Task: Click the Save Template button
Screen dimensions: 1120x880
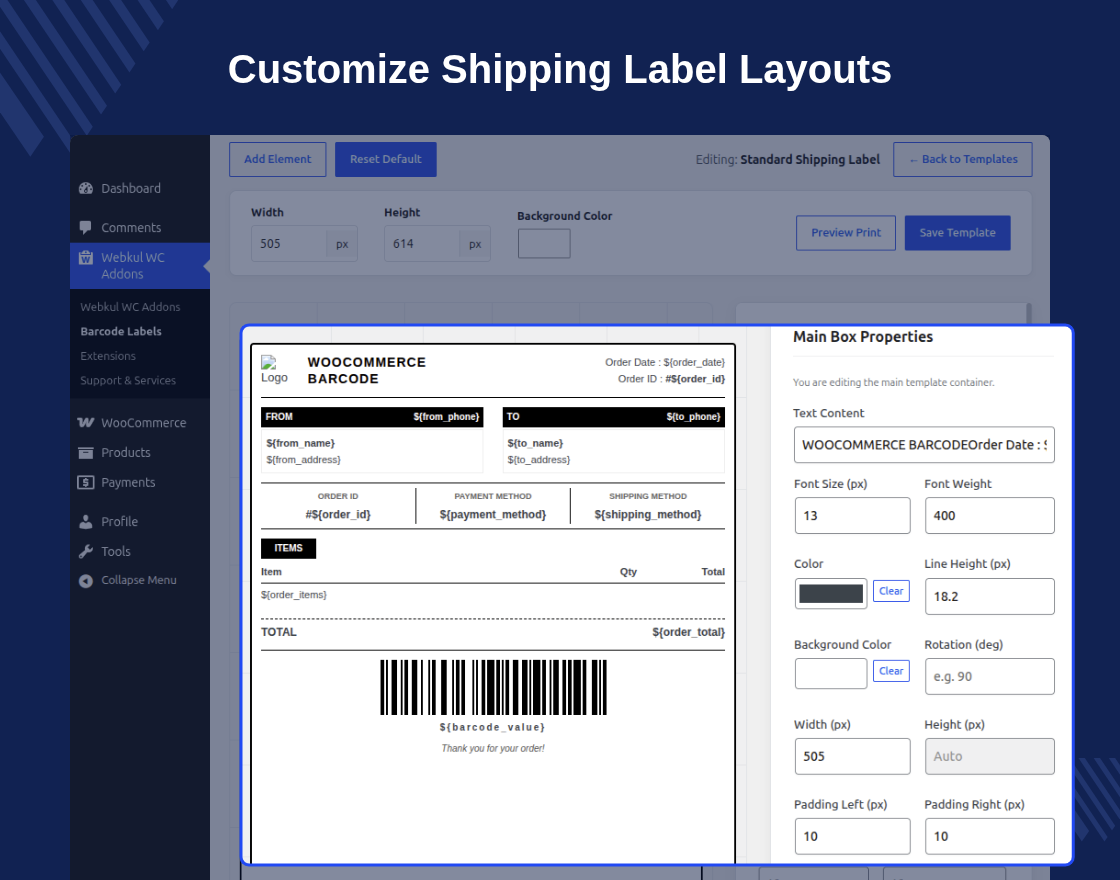Action: coord(957,233)
